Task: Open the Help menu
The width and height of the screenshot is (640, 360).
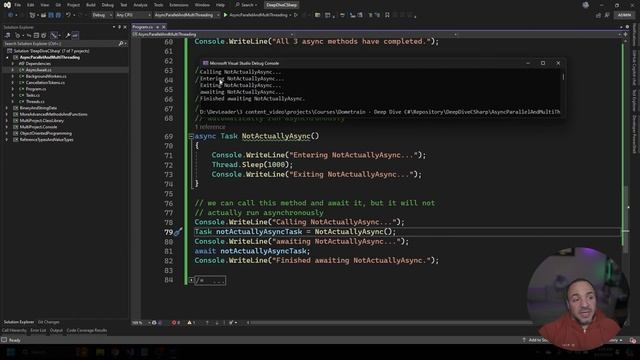Action: [220, 5]
